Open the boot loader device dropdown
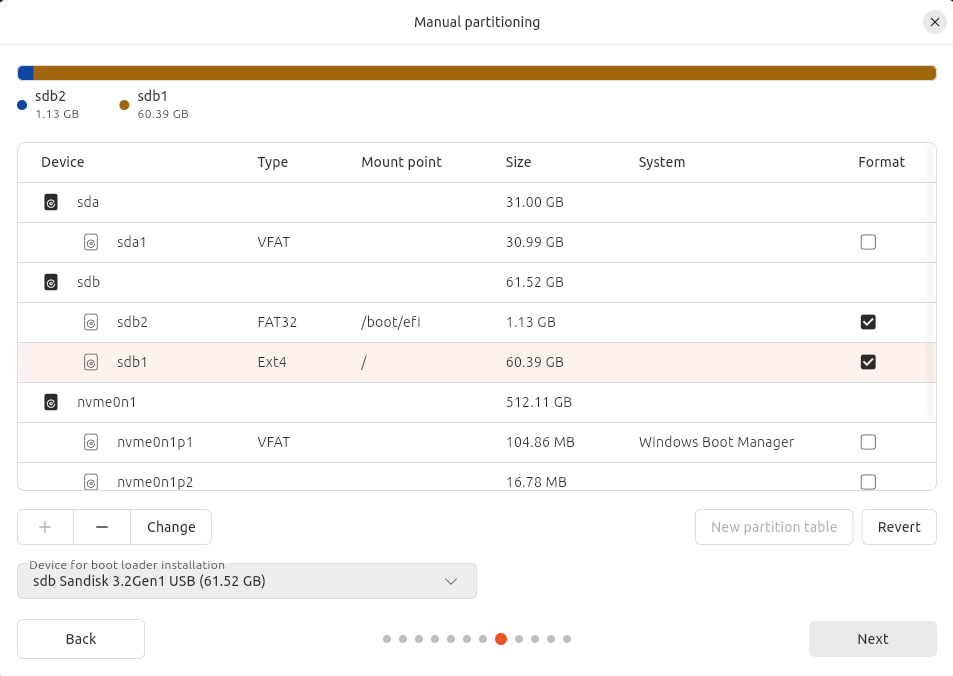Screen dimensions: 953x676 (247, 581)
